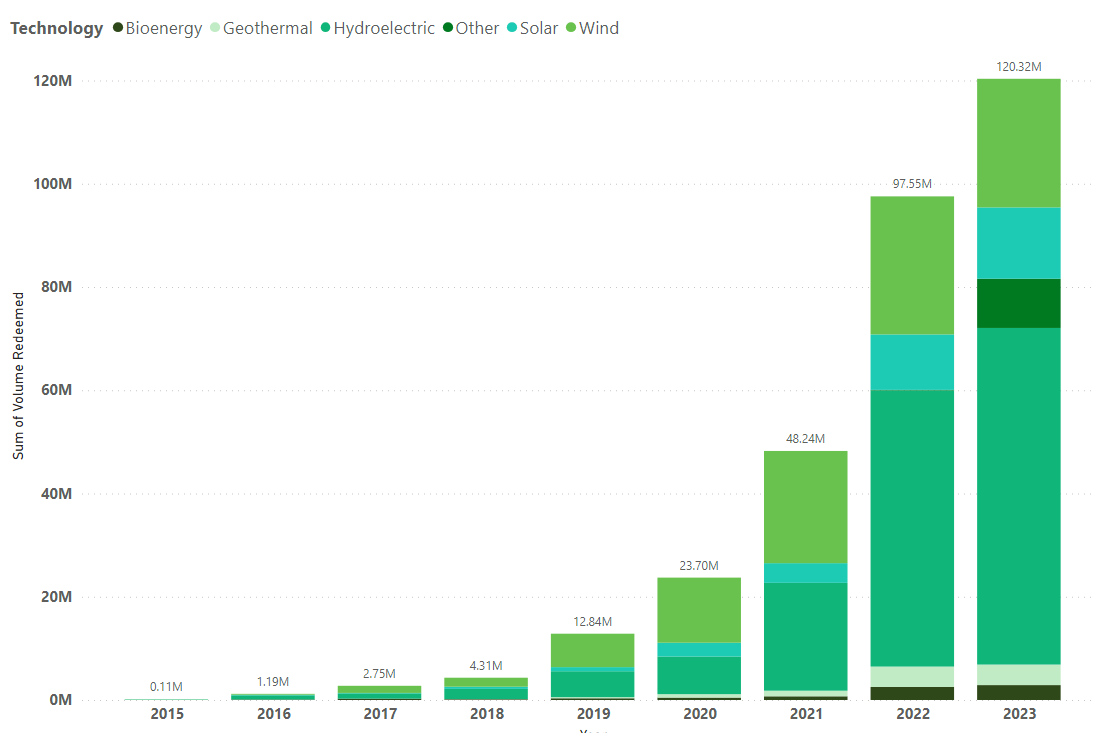
Task: Select the 2019 Hydroelectric bar segment
Action: [x=592, y=684]
